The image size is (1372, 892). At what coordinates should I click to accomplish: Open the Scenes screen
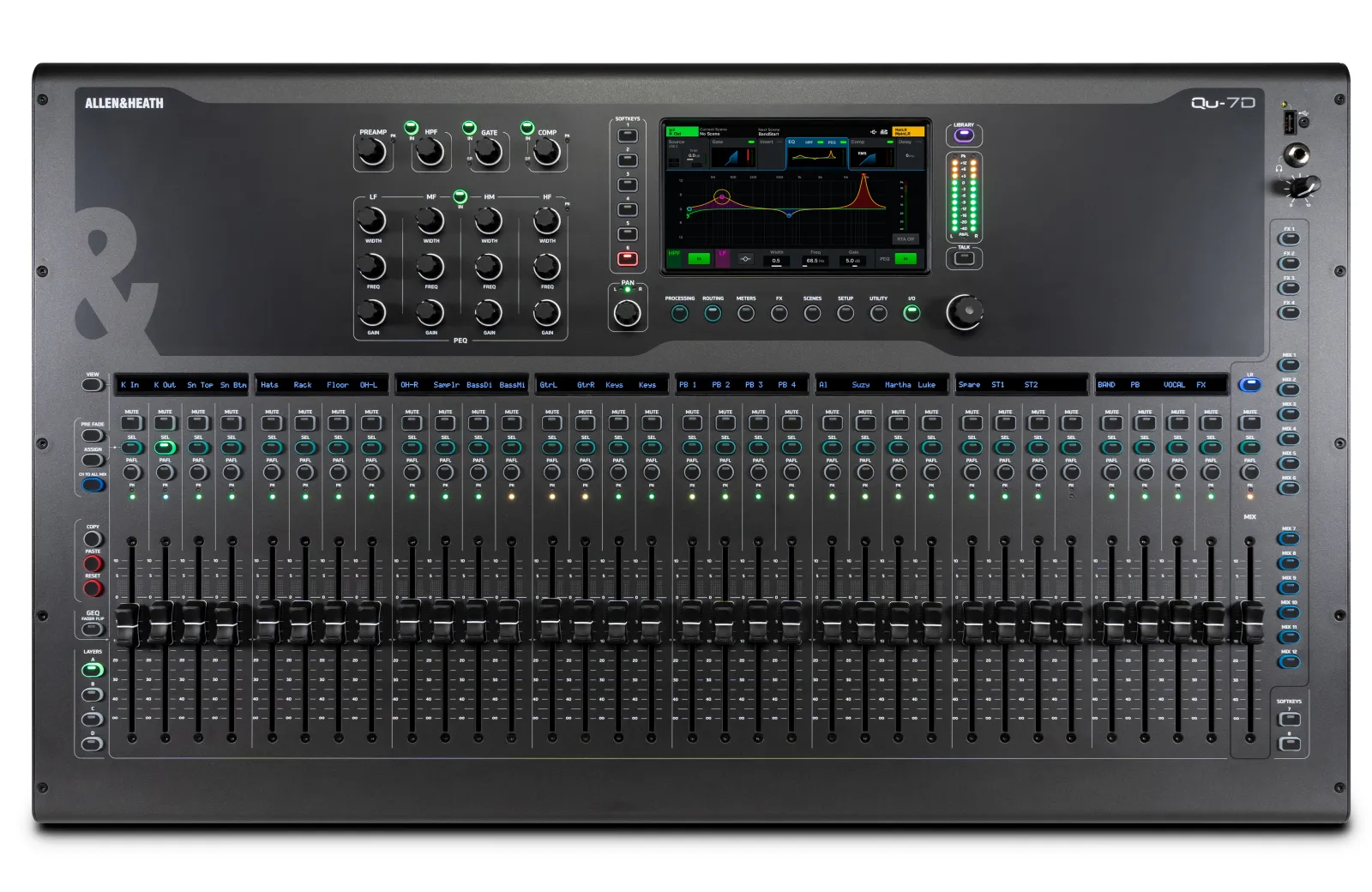click(x=812, y=313)
